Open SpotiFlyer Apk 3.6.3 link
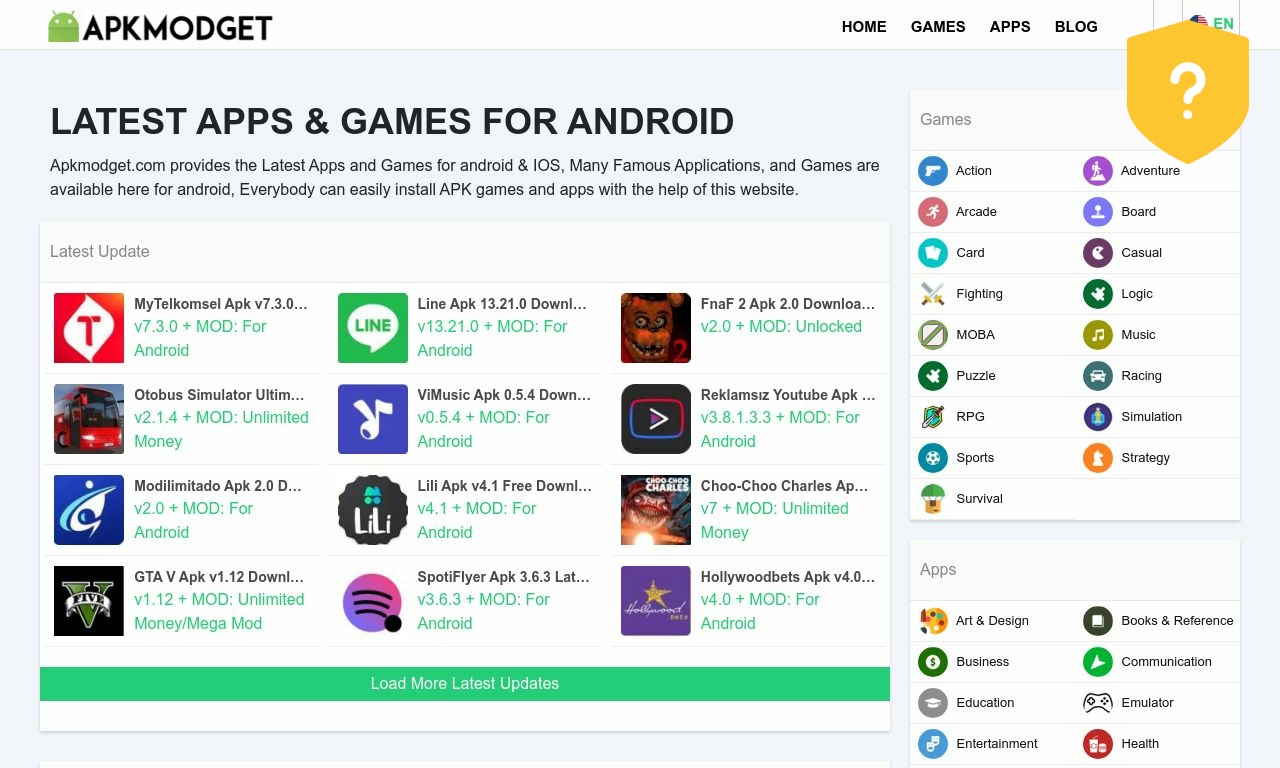 coord(504,577)
